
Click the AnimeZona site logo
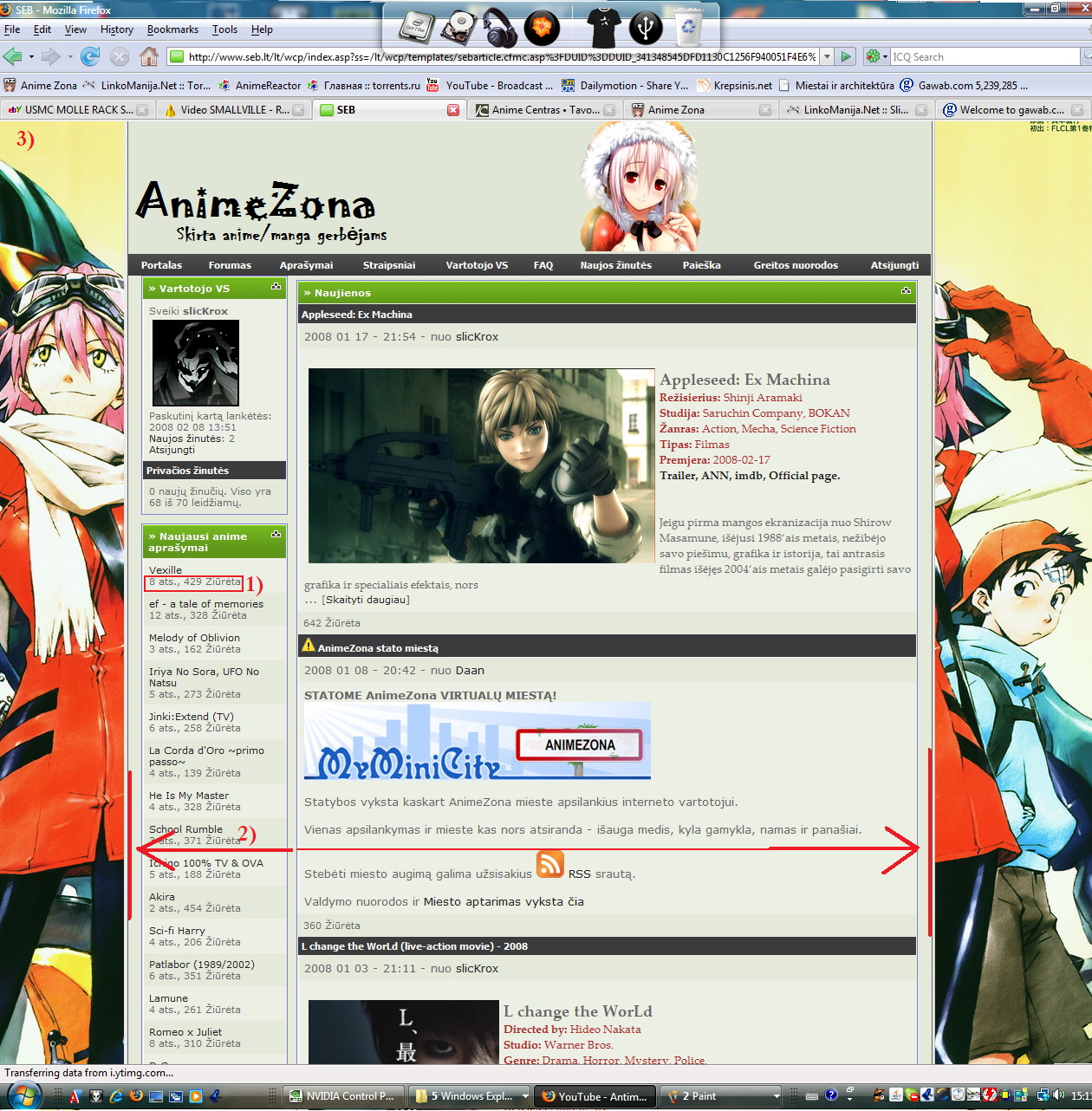261,211
